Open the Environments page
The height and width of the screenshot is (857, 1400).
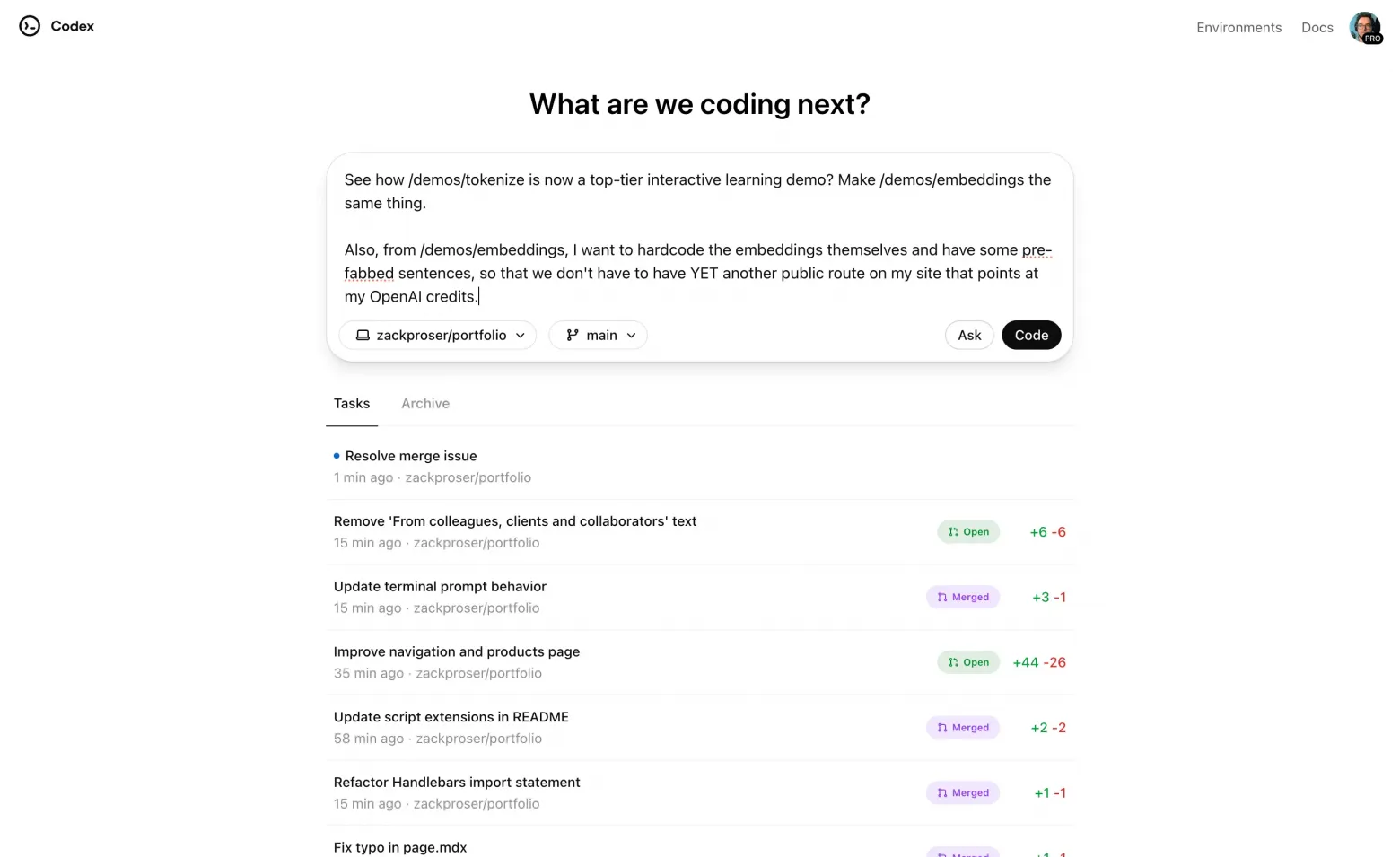tap(1238, 27)
